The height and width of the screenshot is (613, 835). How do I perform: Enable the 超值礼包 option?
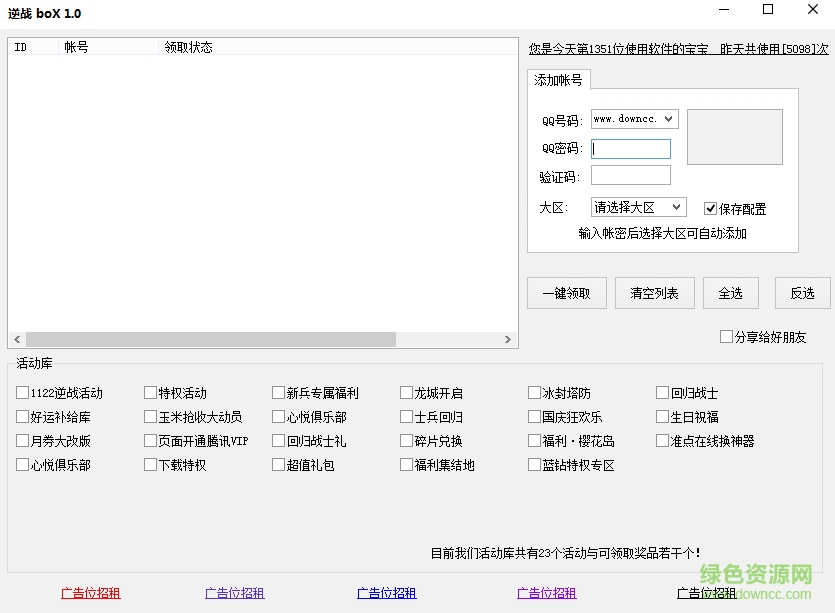click(278, 464)
